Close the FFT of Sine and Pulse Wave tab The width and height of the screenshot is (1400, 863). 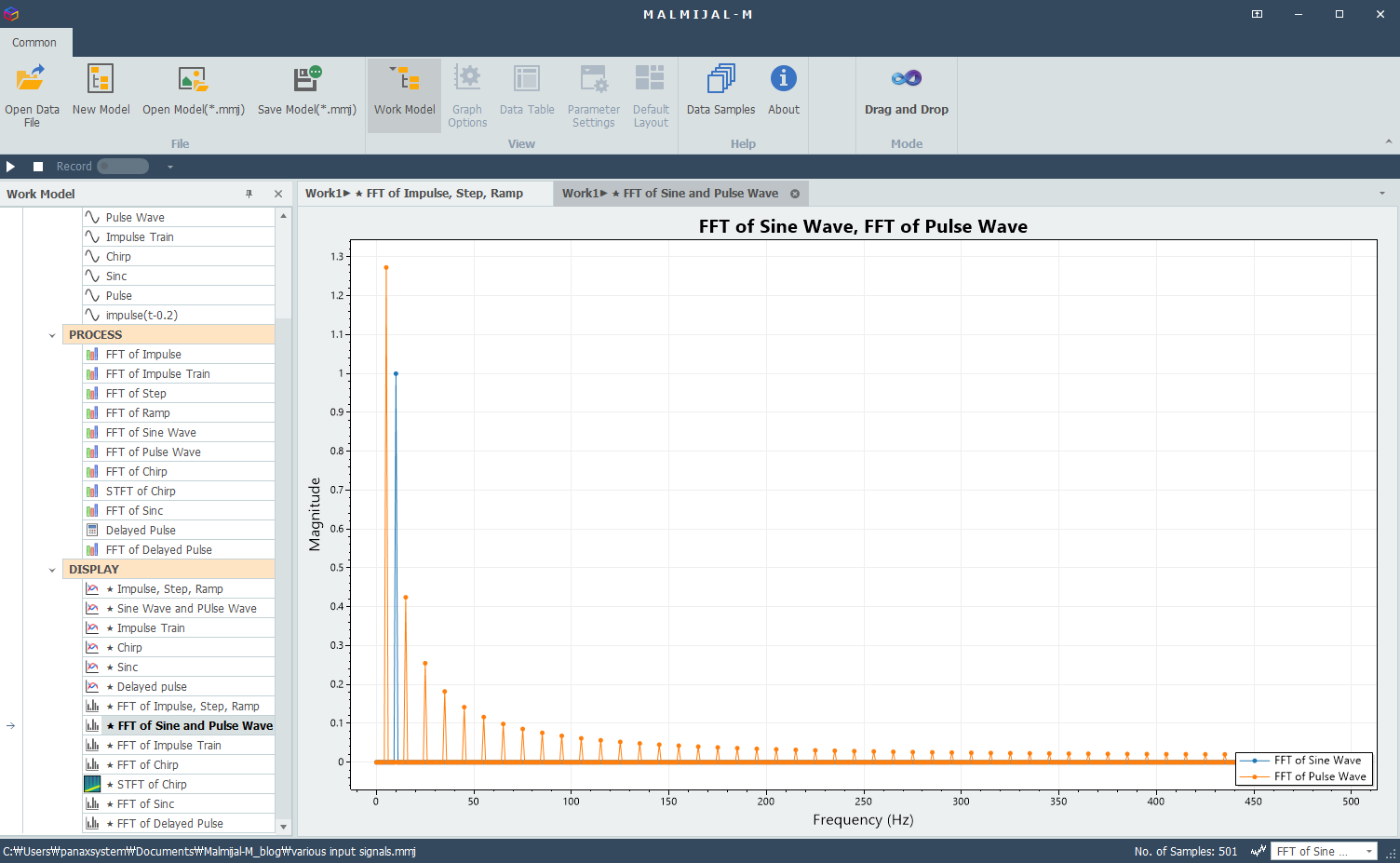795,194
